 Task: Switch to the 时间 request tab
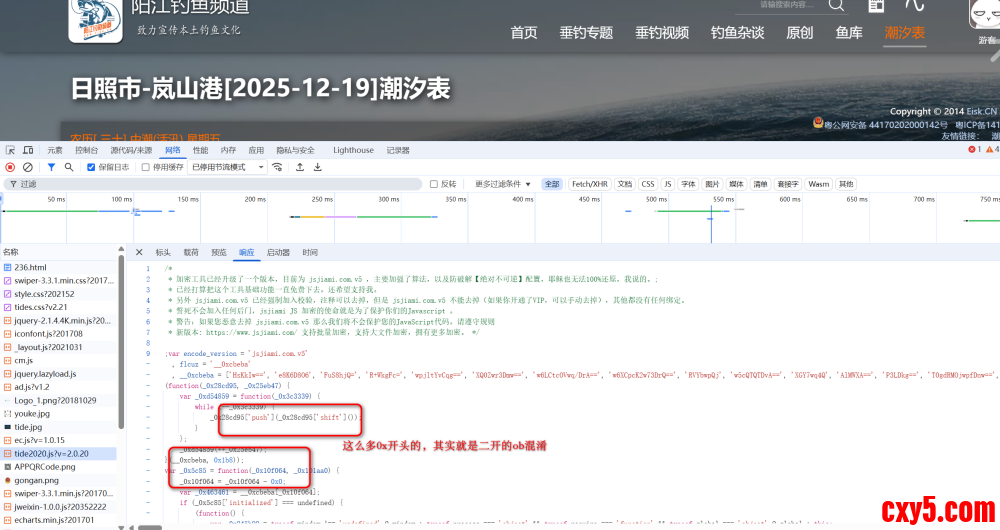click(310, 253)
